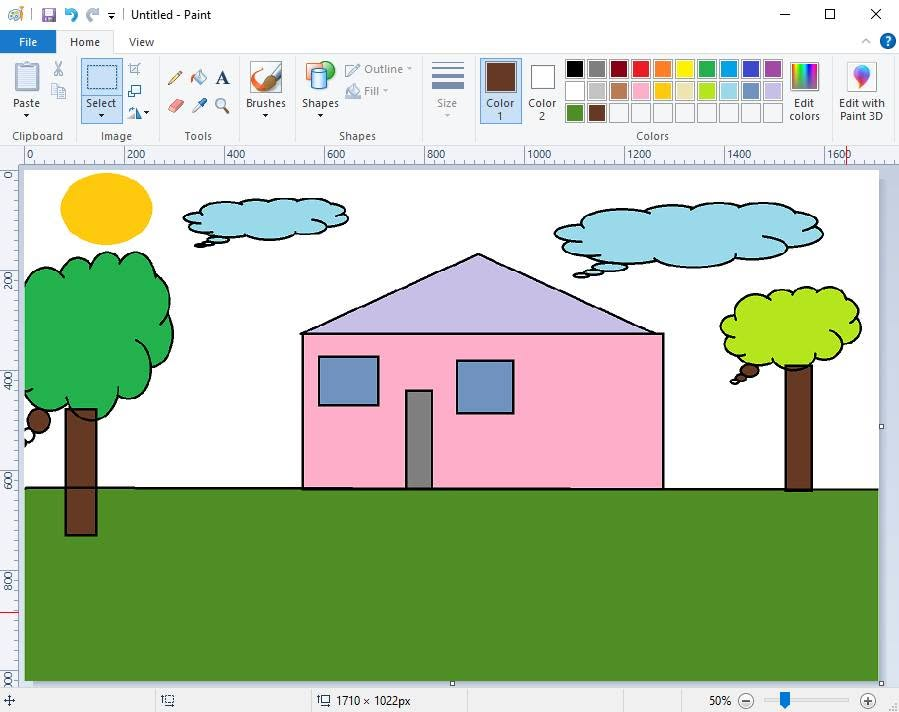
Task: Select the Color picker eyedropper tool
Action: tap(199, 105)
